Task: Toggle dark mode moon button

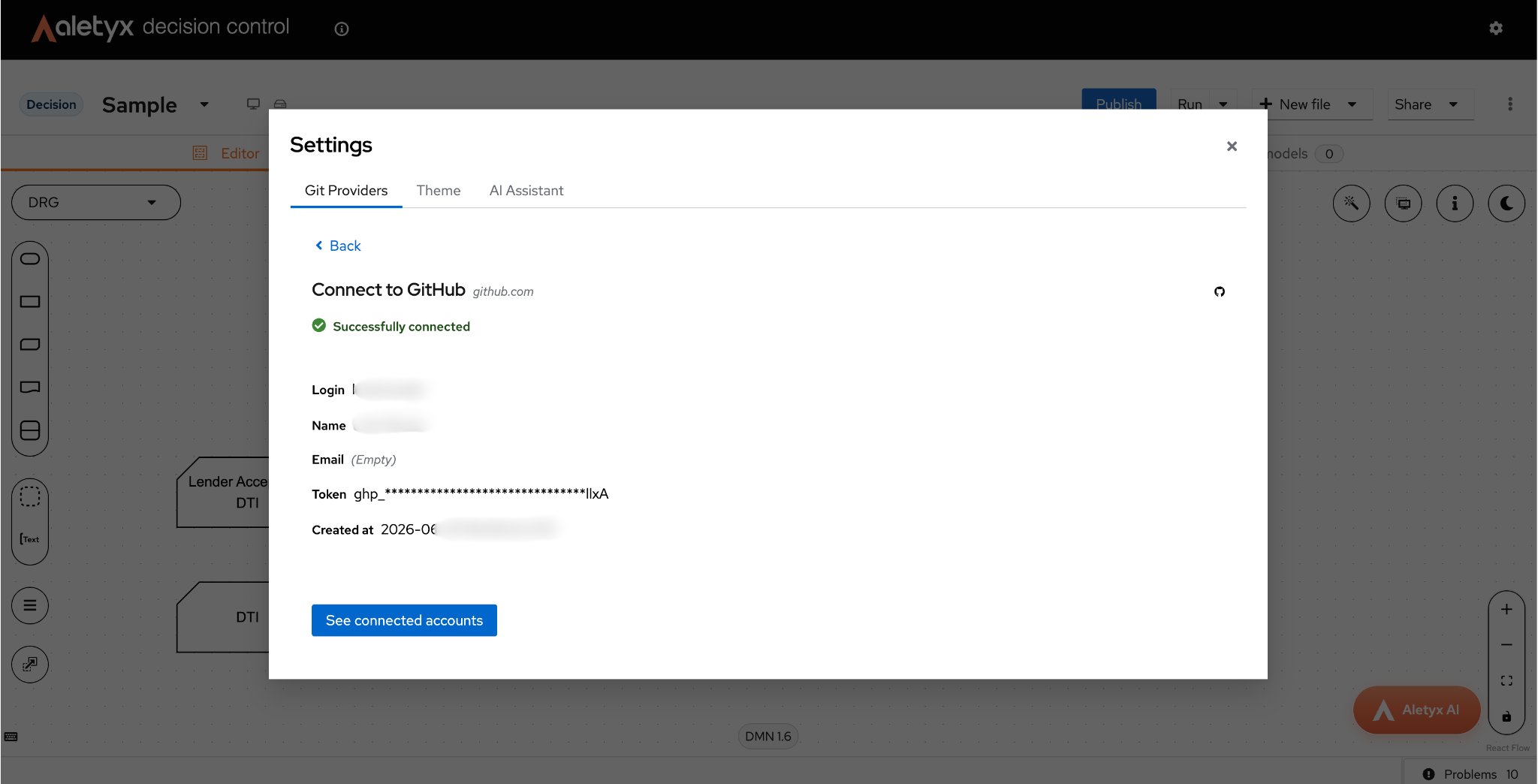Action: pyautogui.click(x=1506, y=203)
